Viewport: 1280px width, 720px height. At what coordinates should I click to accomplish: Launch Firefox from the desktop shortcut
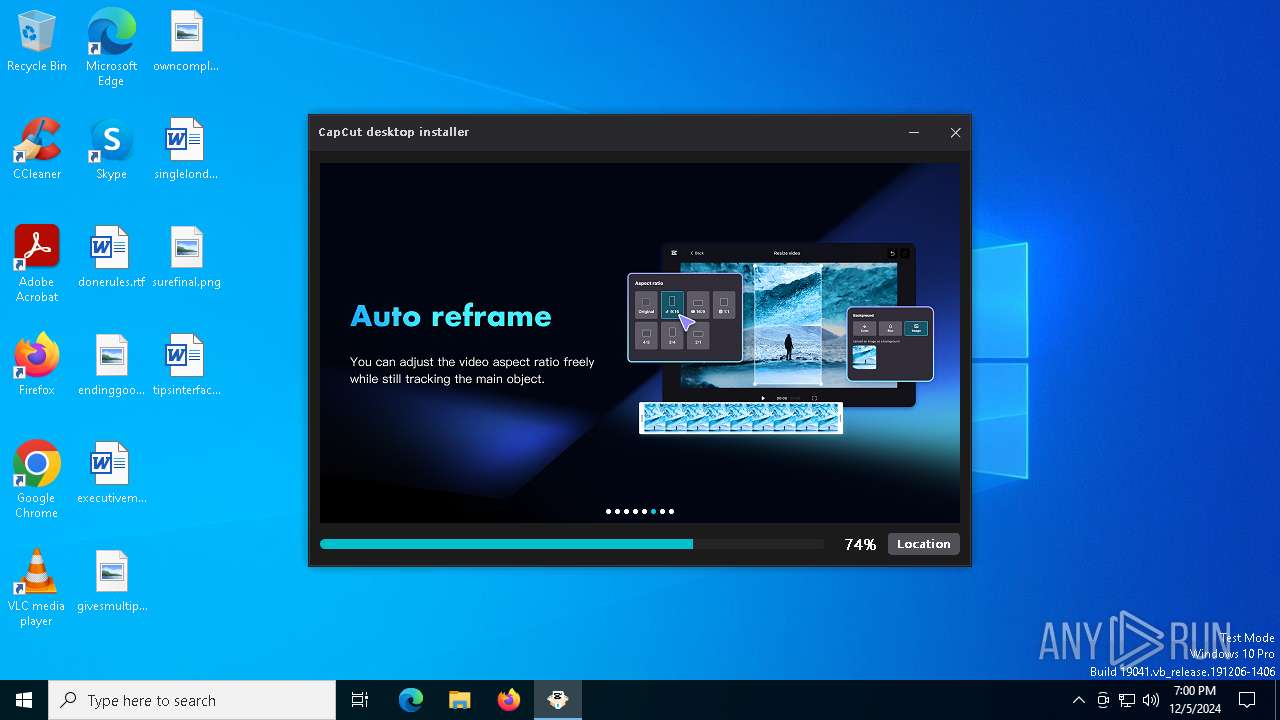tap(37, 366)
